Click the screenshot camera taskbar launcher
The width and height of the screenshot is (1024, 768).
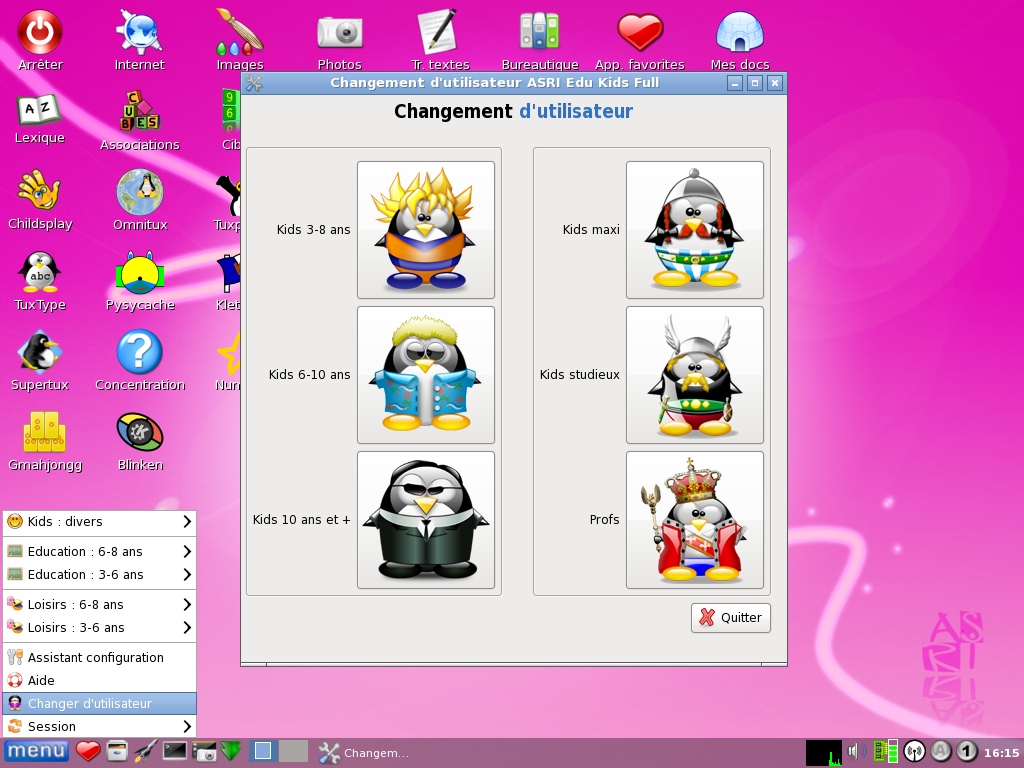pyautogui.click(x=204, y=752)
